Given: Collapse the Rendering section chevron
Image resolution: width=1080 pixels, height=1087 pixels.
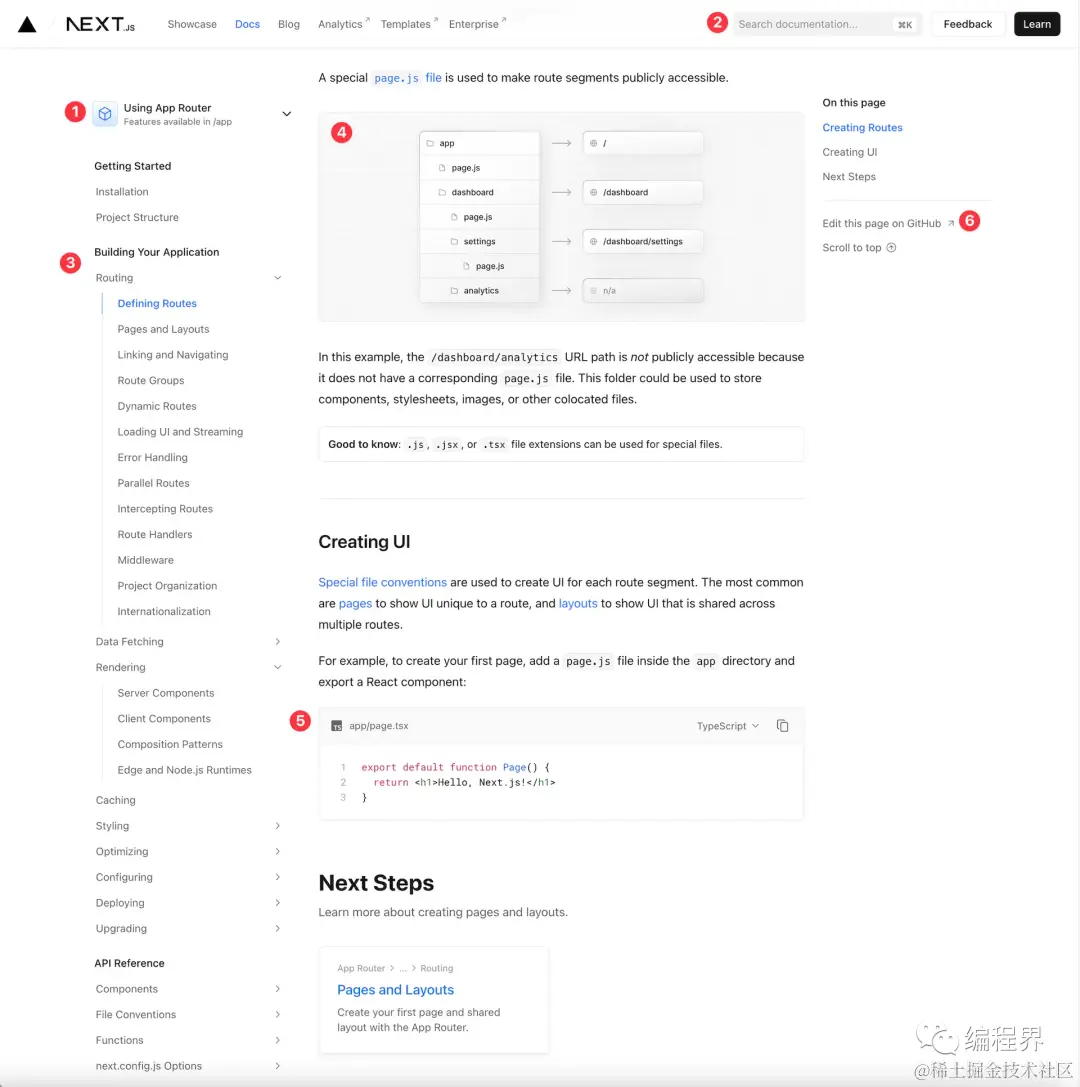Looking at the screenshot, I should pyautogui.click(x=277, y=668).
